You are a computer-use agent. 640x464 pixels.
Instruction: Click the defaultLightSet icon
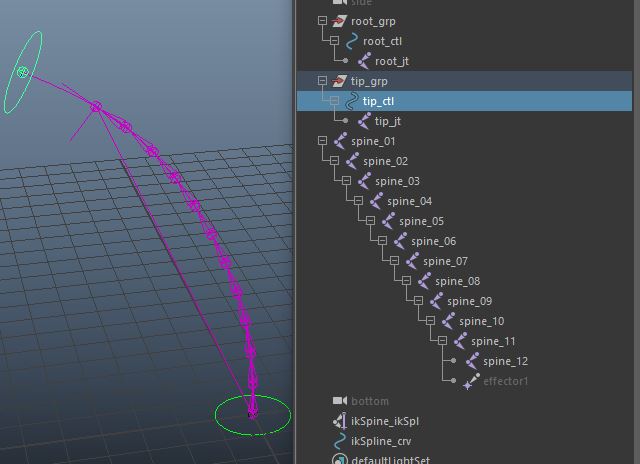point(339,460)
